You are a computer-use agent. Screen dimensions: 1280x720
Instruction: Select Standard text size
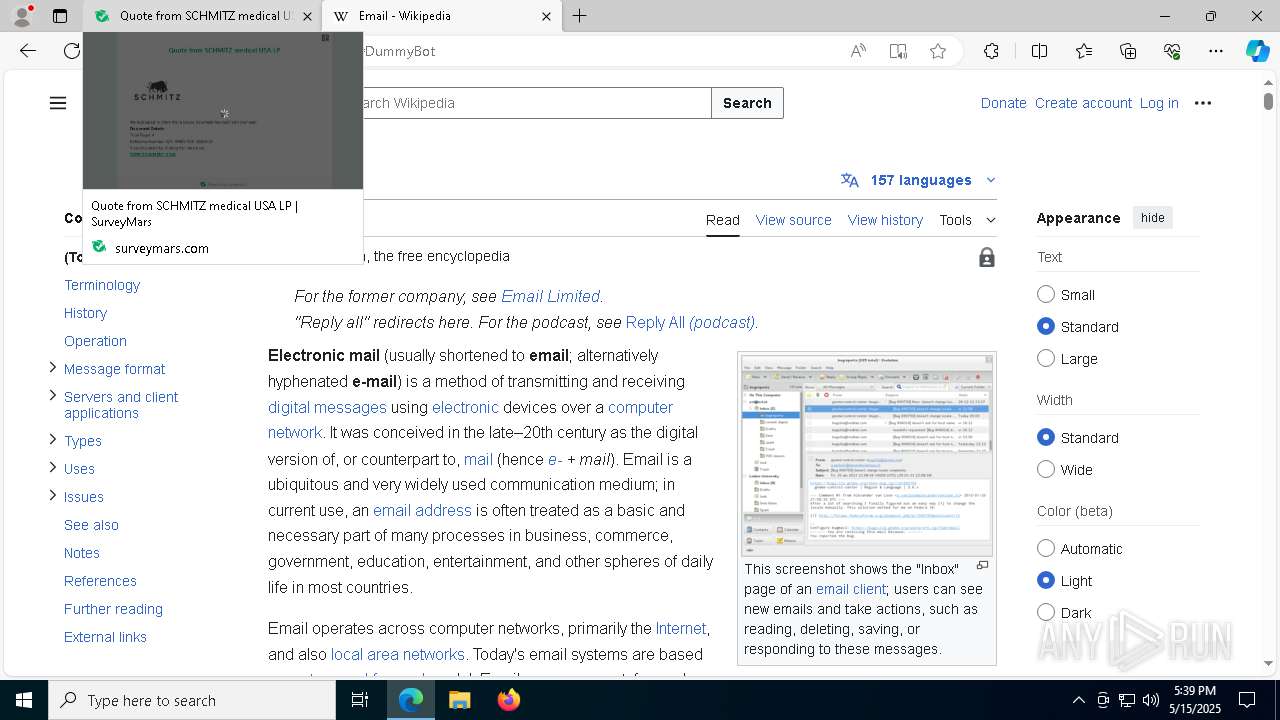click(x=1046, y=326)
